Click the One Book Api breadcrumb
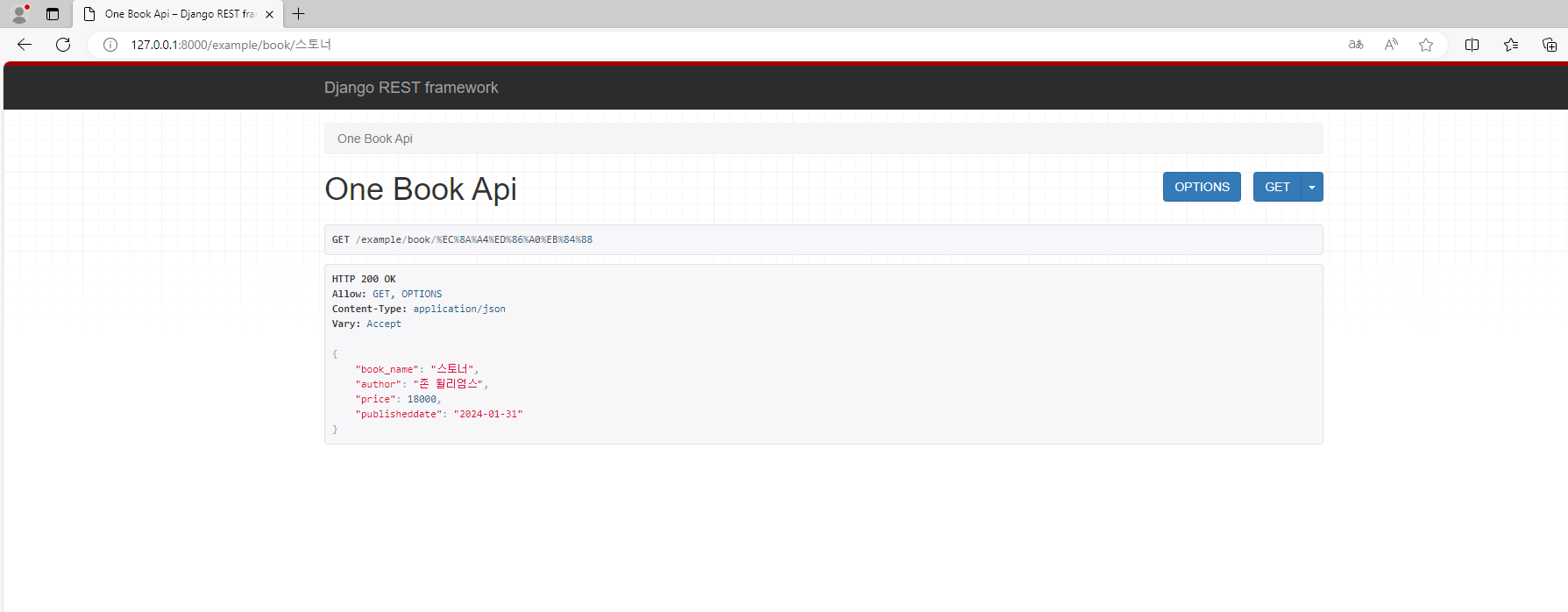Screen dimensions: 1568x612 click(375, 139)
